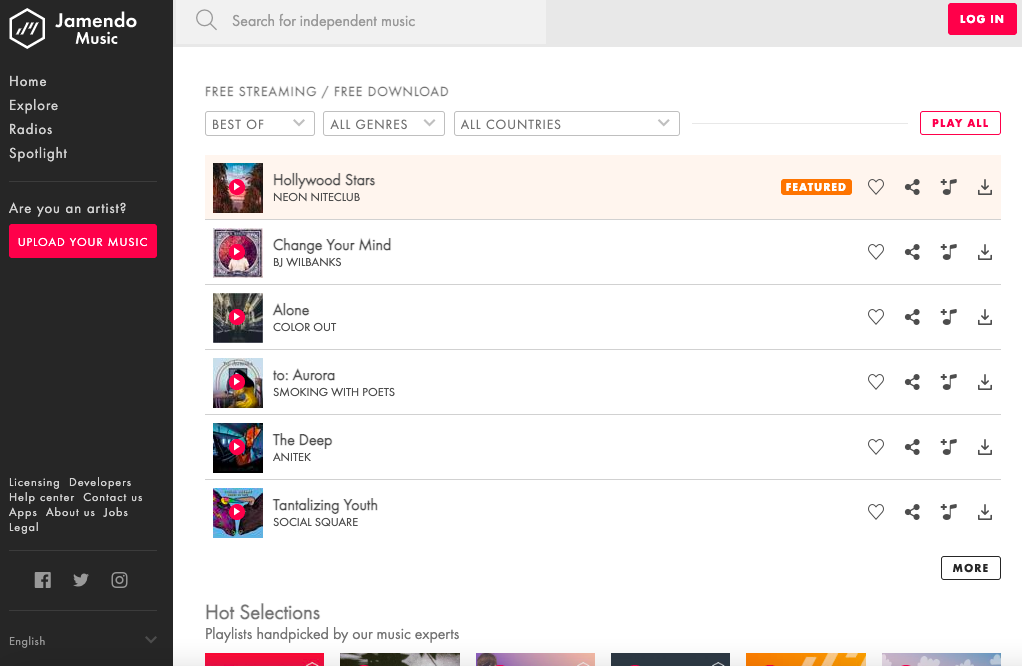Screen dimensions: 1022x666
Task: Download to: Aurora by Smoking With Poets
Action: 985,382
